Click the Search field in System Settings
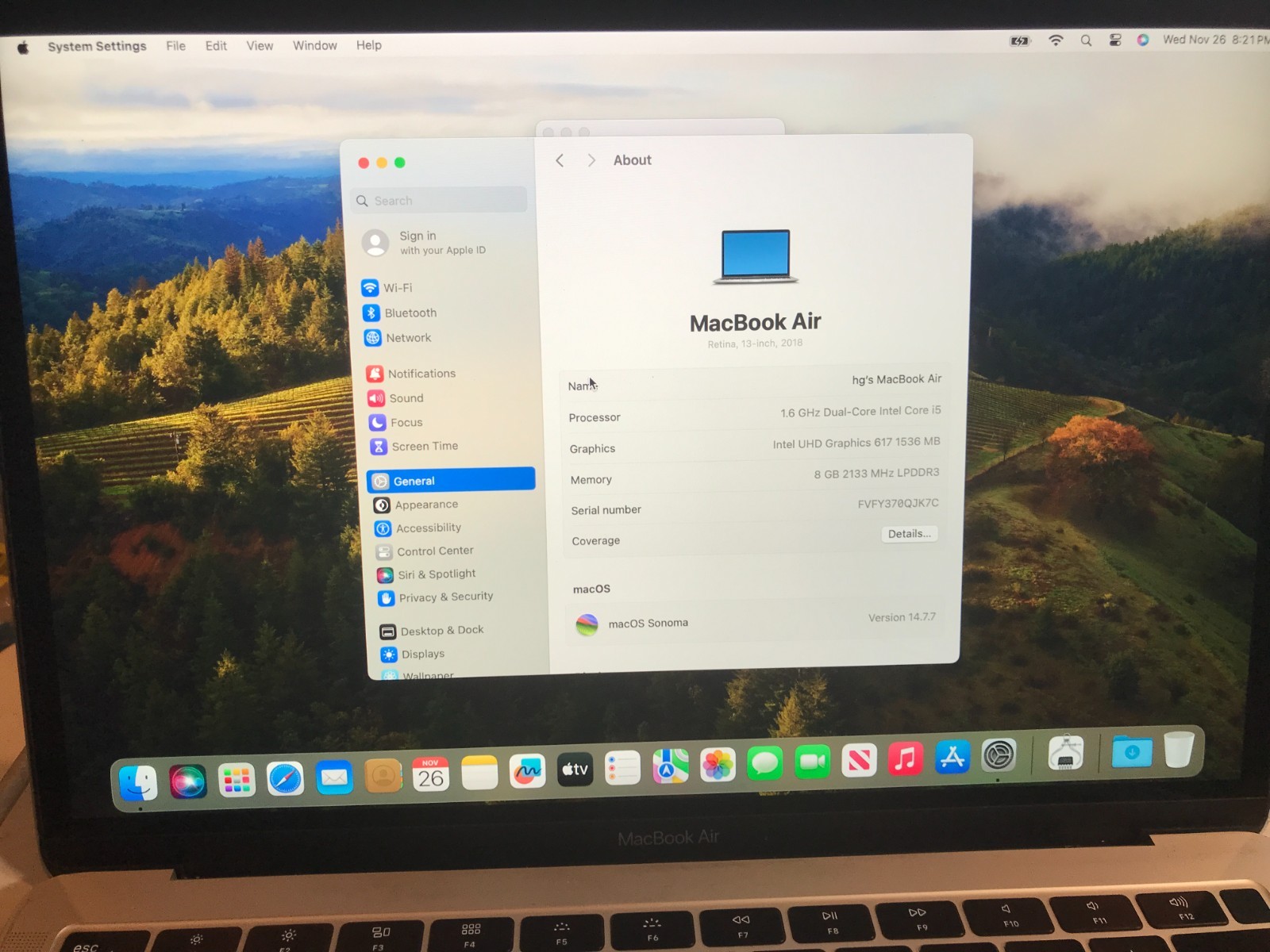The height and width of the screenshot is (952, 1270). [x=439, y=200]
